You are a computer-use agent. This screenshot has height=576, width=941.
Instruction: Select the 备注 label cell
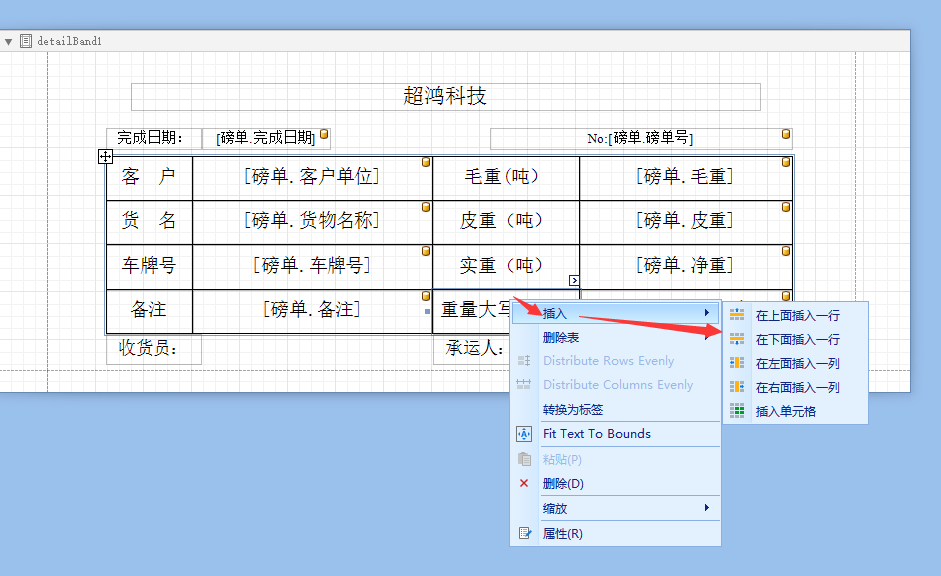[x=149, y=311]
